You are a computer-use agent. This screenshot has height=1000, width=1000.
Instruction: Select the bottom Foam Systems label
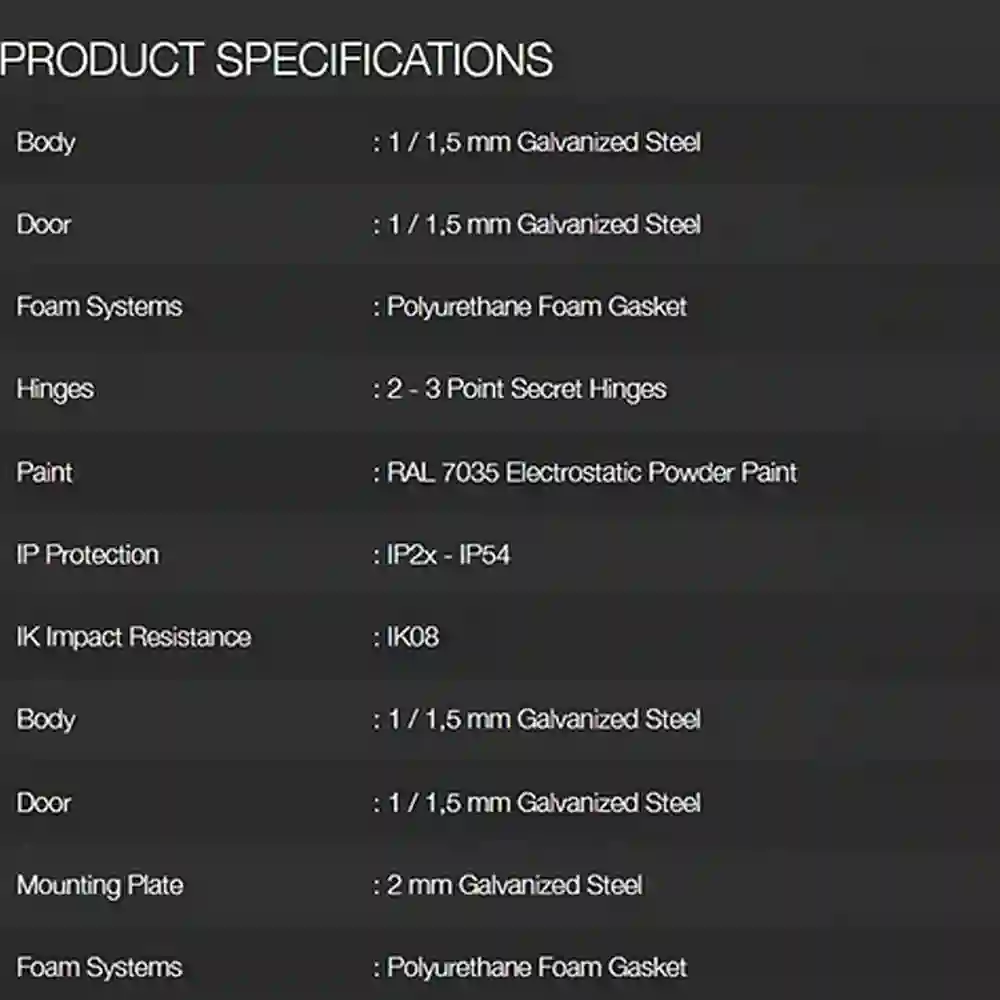99,967
